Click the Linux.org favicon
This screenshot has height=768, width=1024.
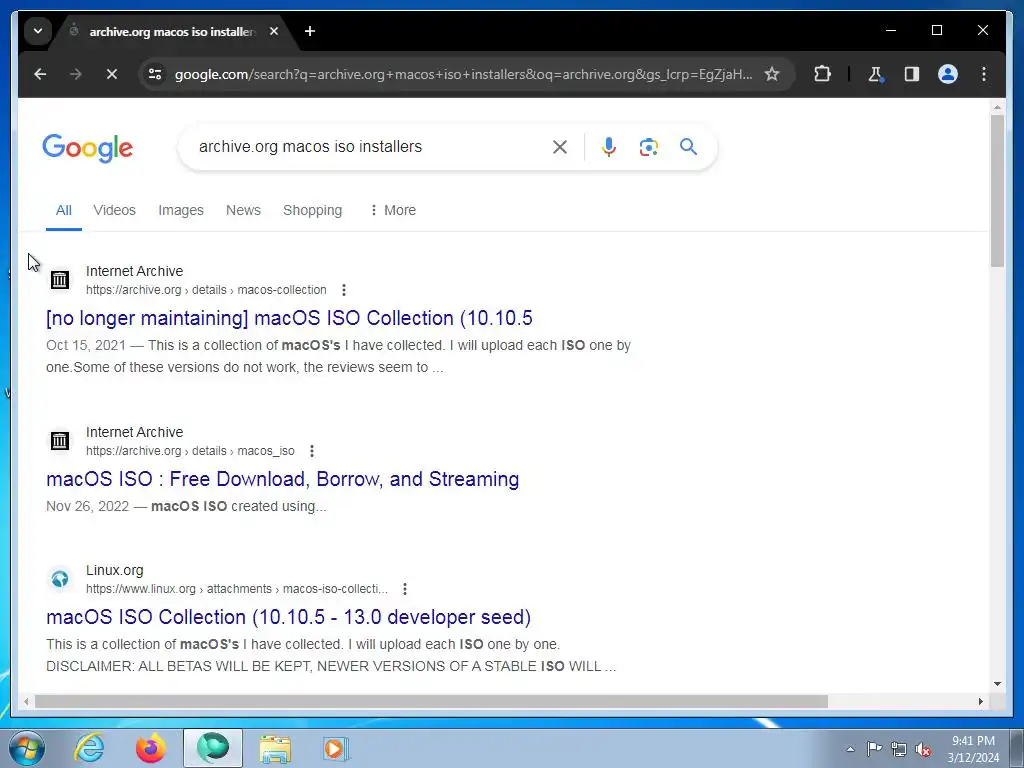click(59, 579)
